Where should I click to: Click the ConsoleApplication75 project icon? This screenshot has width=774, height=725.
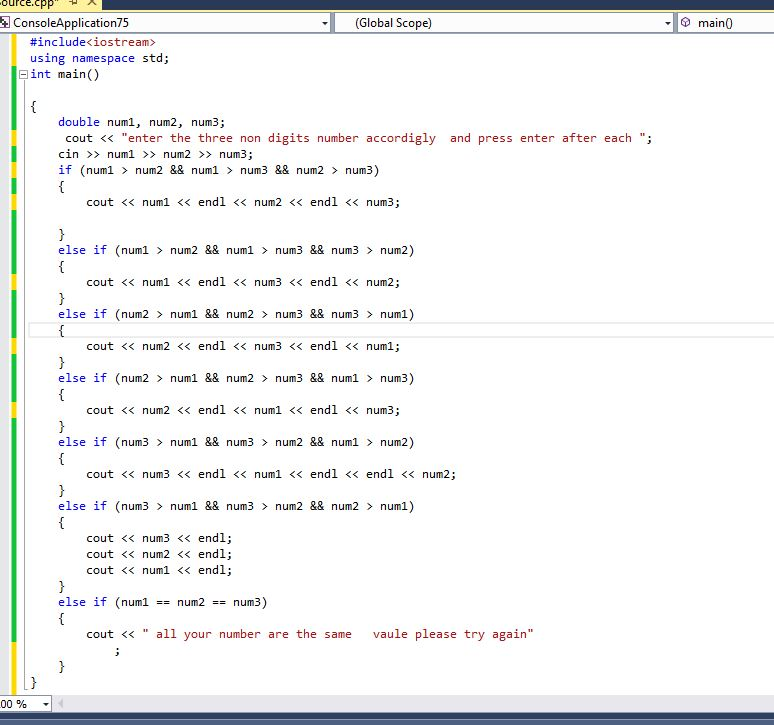[5, 23]
